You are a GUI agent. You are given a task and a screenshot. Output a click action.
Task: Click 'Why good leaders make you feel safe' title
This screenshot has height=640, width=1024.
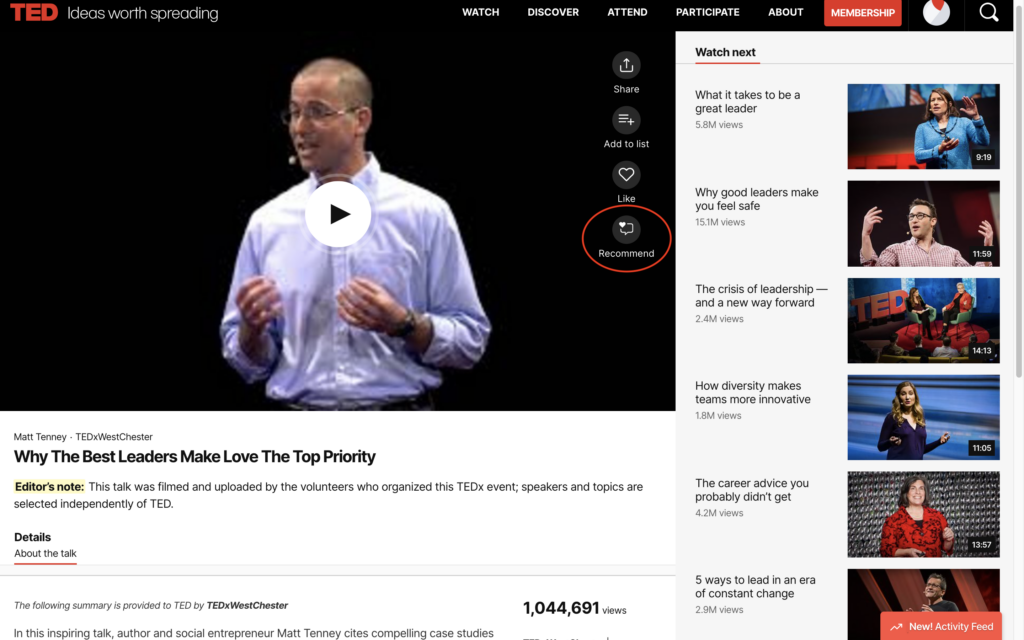(x=756, y=199)
